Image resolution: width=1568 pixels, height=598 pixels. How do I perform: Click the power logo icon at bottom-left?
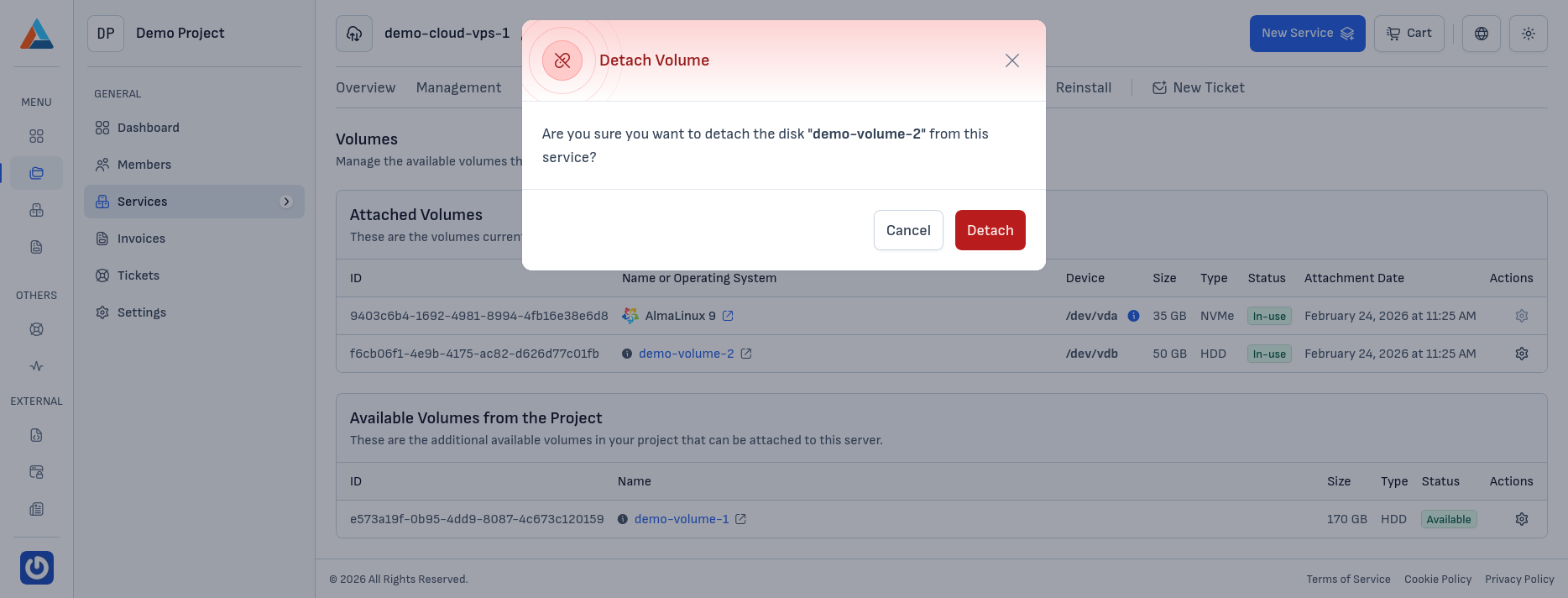coord(37,568)
